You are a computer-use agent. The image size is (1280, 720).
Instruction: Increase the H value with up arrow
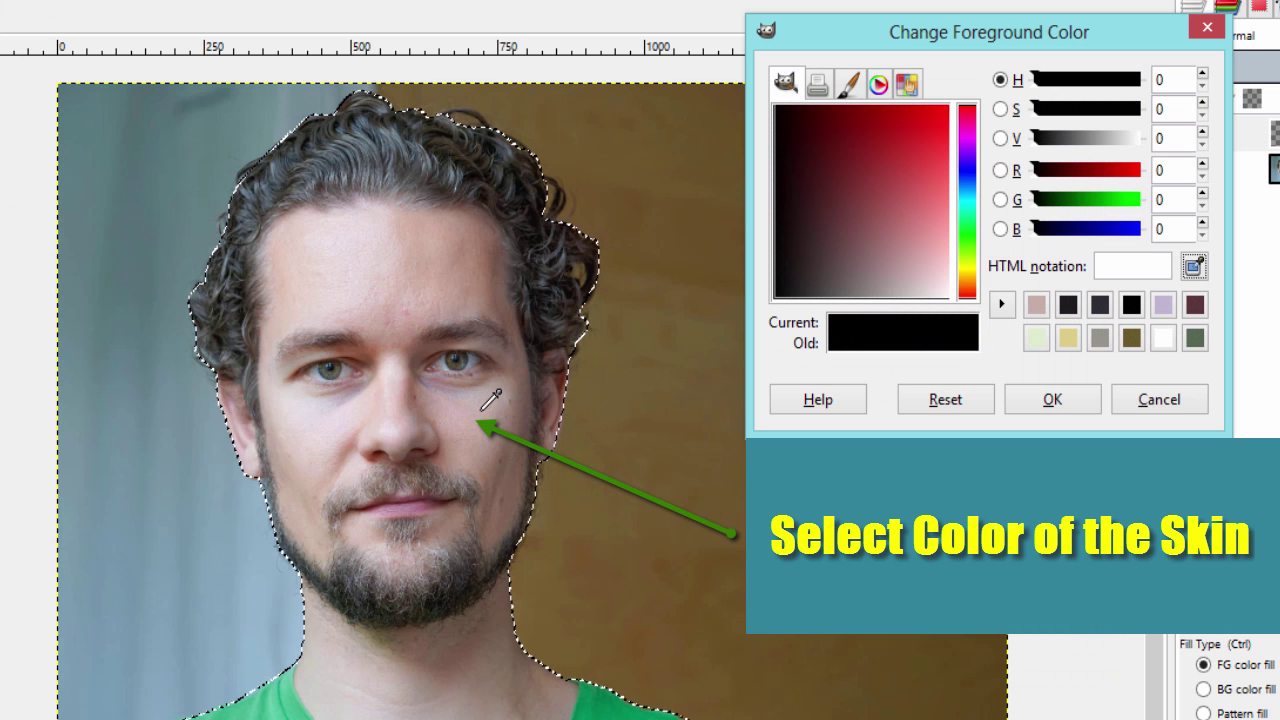[1202, 73]
